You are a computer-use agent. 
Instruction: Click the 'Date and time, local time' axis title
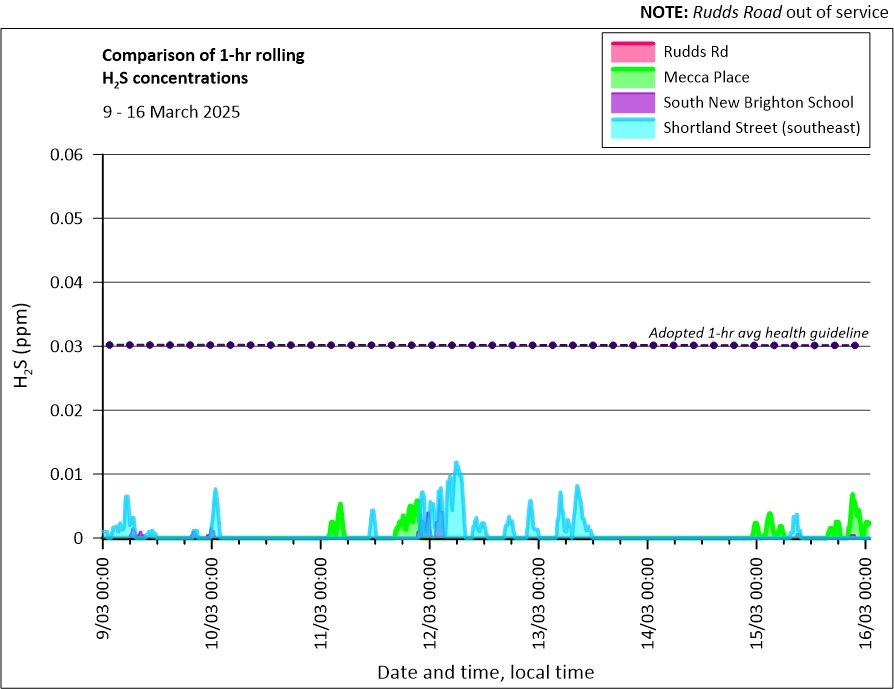[x=485, y=672]
